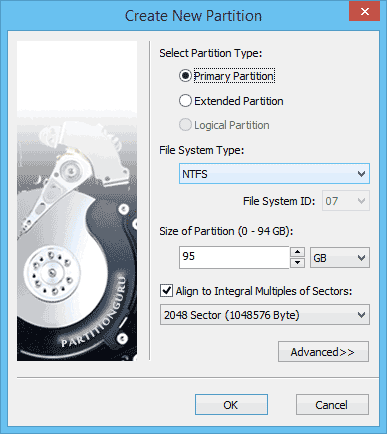Screen dimensions: 387x434
Task: Click the partition size field showing 95
Action: pos(234,257)
